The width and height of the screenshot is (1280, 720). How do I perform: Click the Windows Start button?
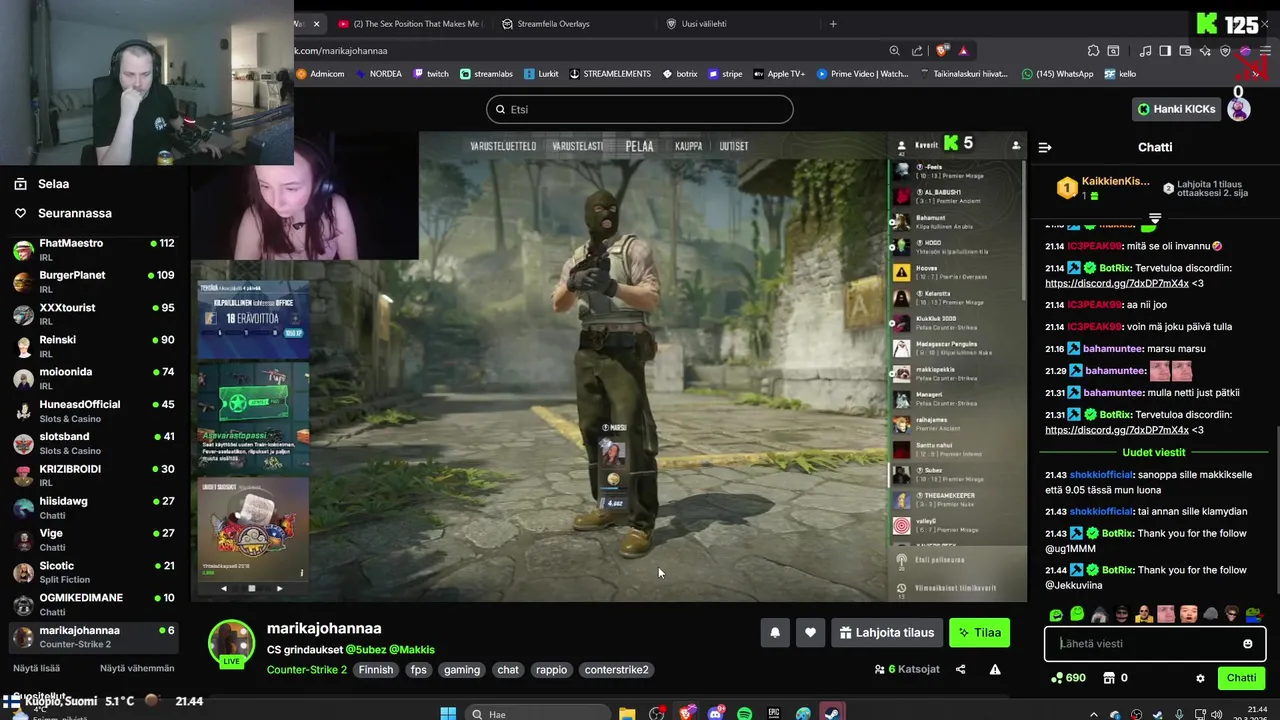click(448, 714)
